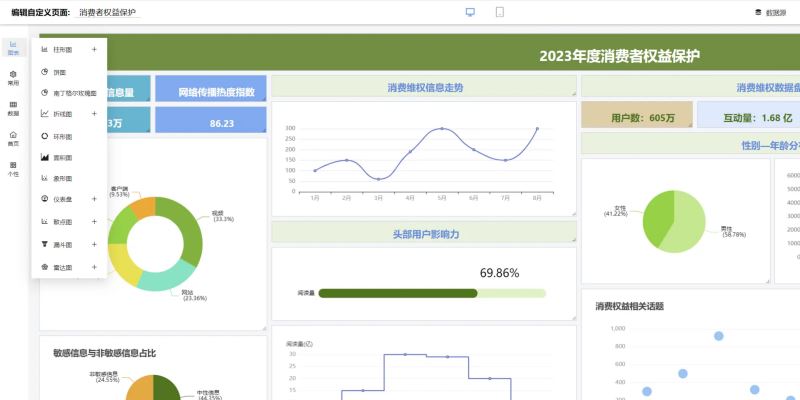Click the 男性 (58.78%) pie label
This screenshot has width=800, height=400.
[733, 232]
